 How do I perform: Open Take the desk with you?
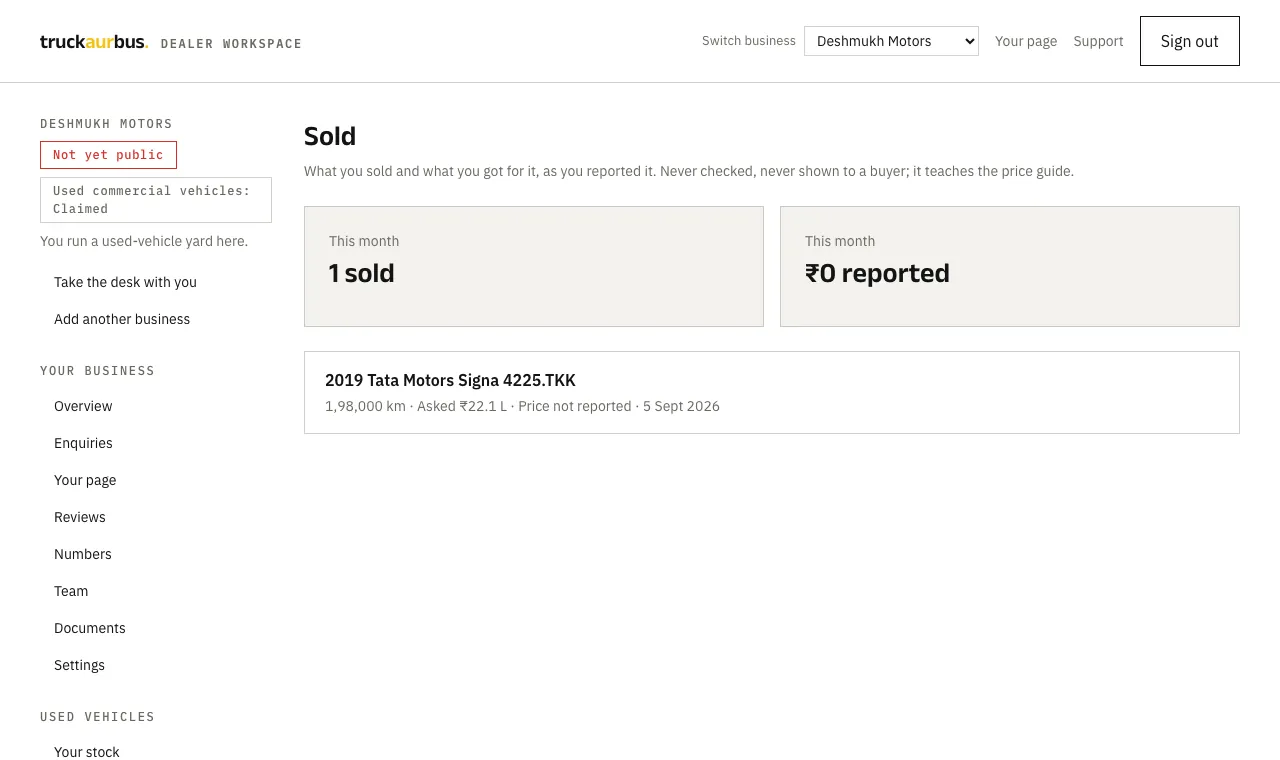(125, 282)
